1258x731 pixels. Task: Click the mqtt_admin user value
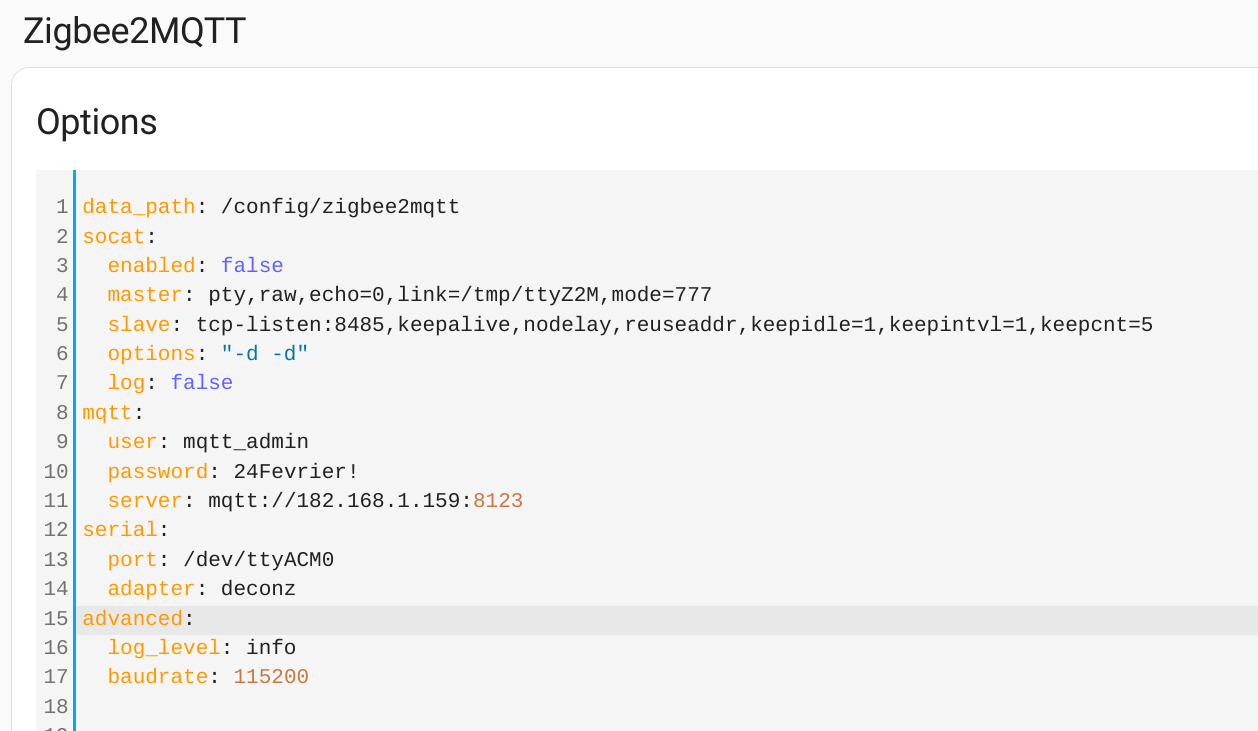tap(246, 442)
